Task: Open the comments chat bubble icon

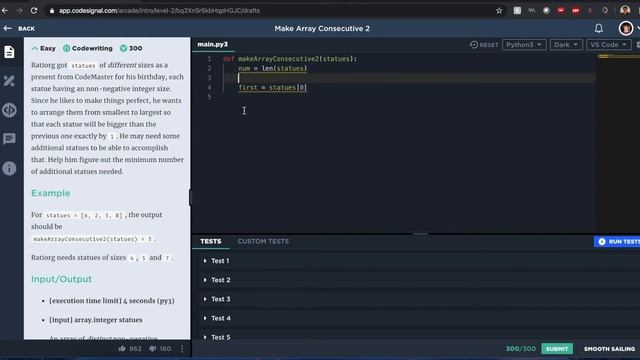Action: pyautogui.click(x=9, y=139)
